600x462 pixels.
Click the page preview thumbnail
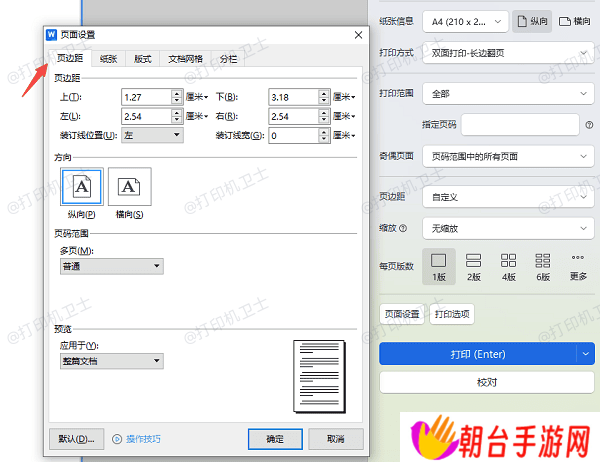click(320, 377)
